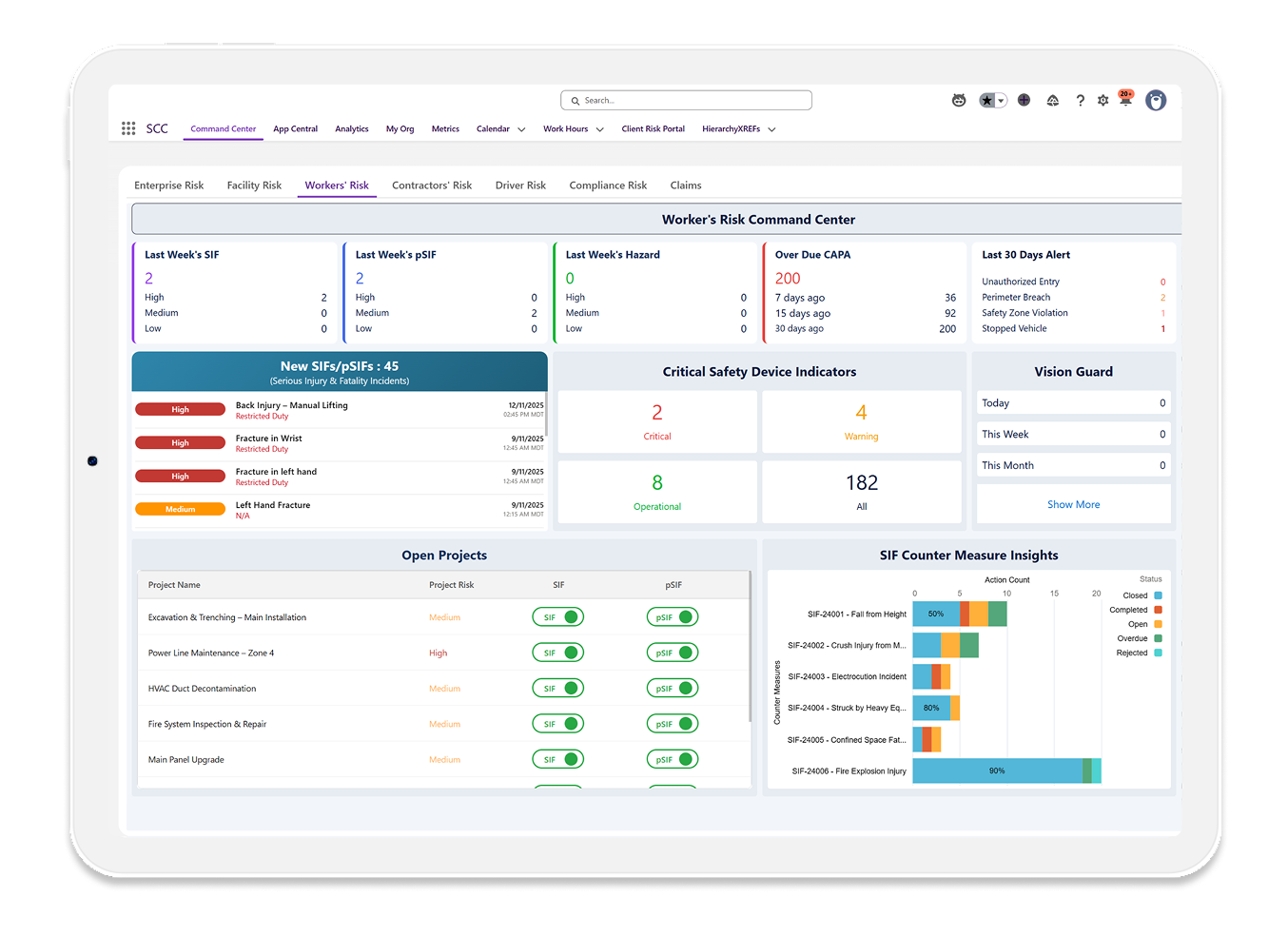Toggle SIF for Excavation & Trenching project

558,617
